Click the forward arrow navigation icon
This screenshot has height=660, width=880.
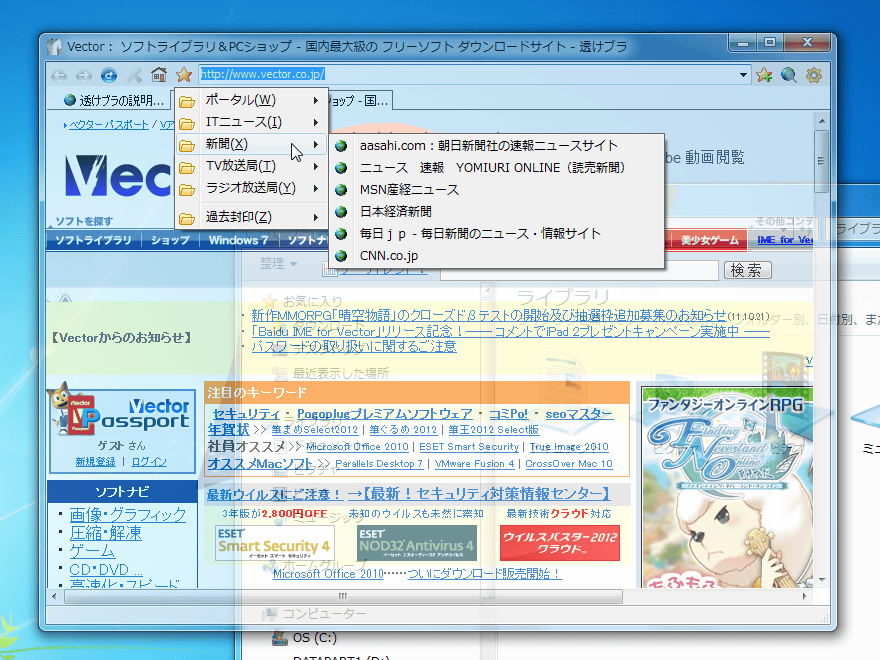(84, 75)
